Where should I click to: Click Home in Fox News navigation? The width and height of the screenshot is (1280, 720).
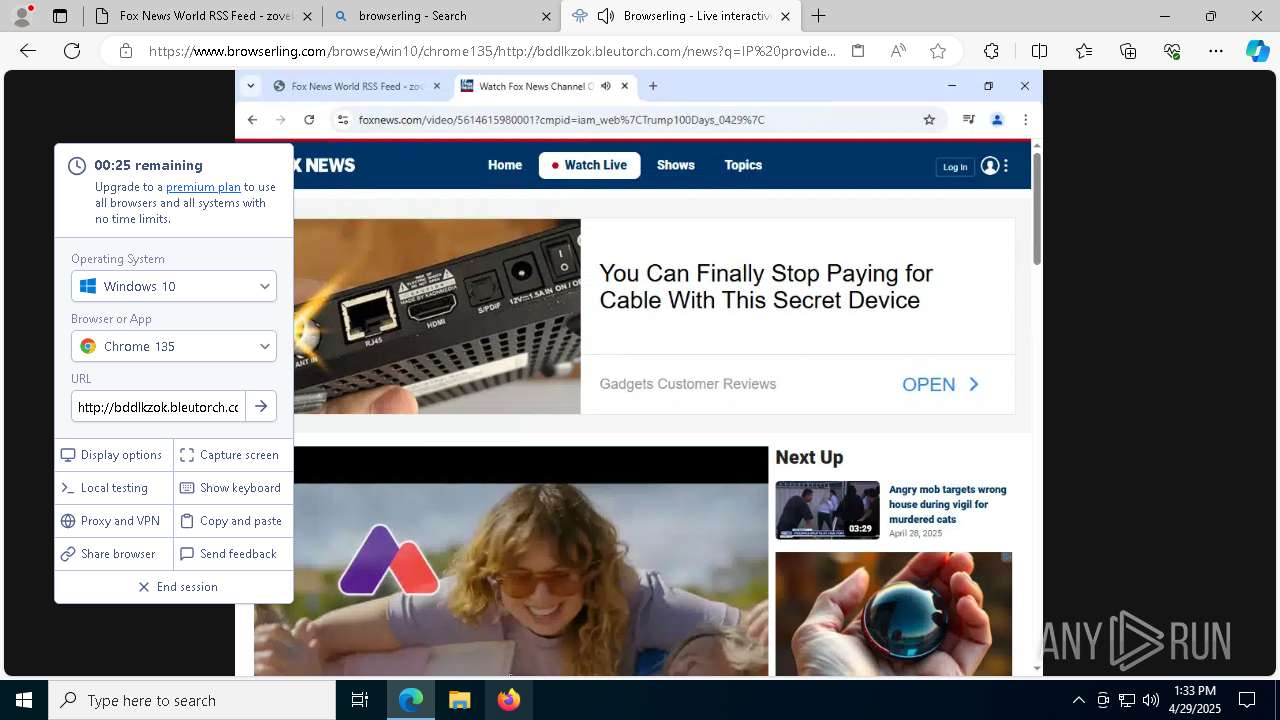point(505,165)
